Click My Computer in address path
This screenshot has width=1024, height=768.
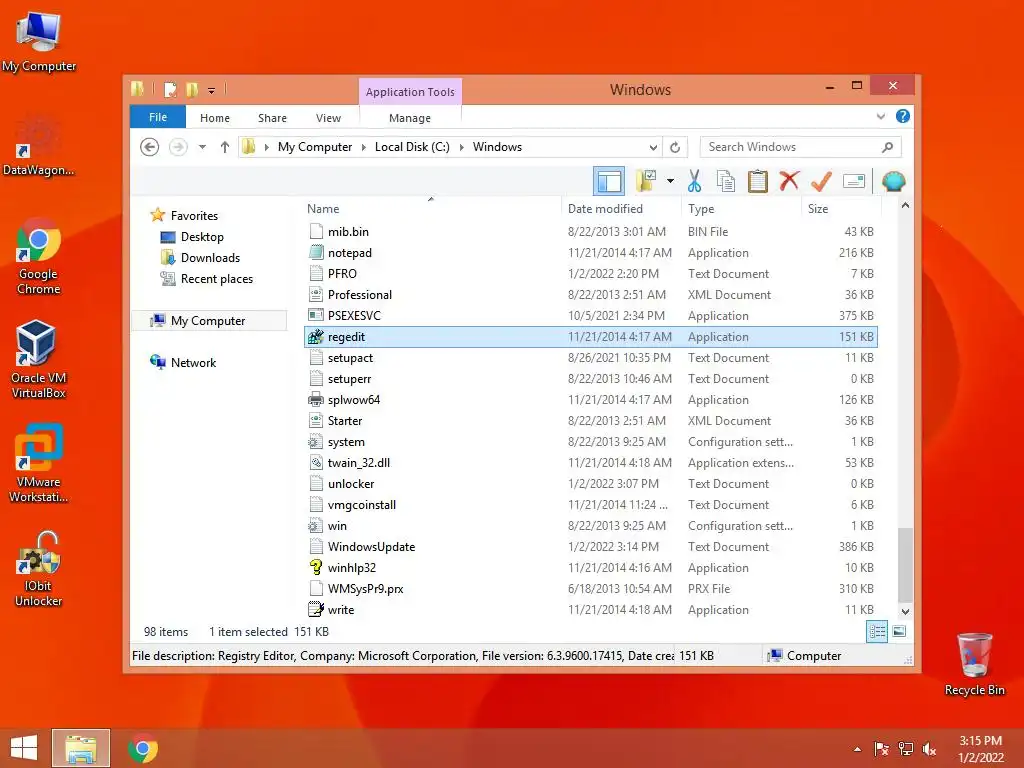[x=315, y=147]
